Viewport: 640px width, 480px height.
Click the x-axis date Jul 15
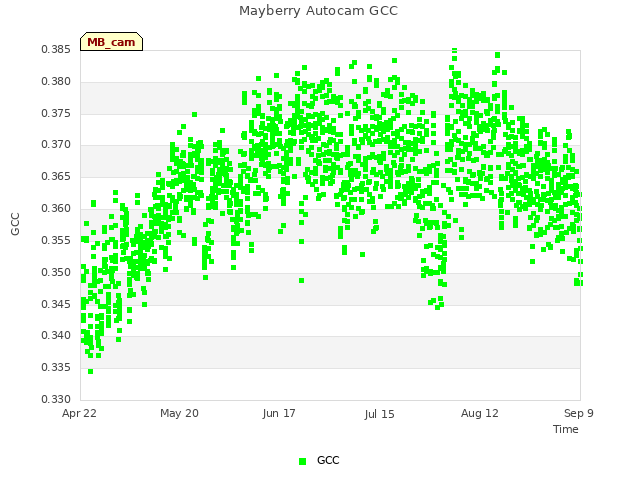coord(380,414)
